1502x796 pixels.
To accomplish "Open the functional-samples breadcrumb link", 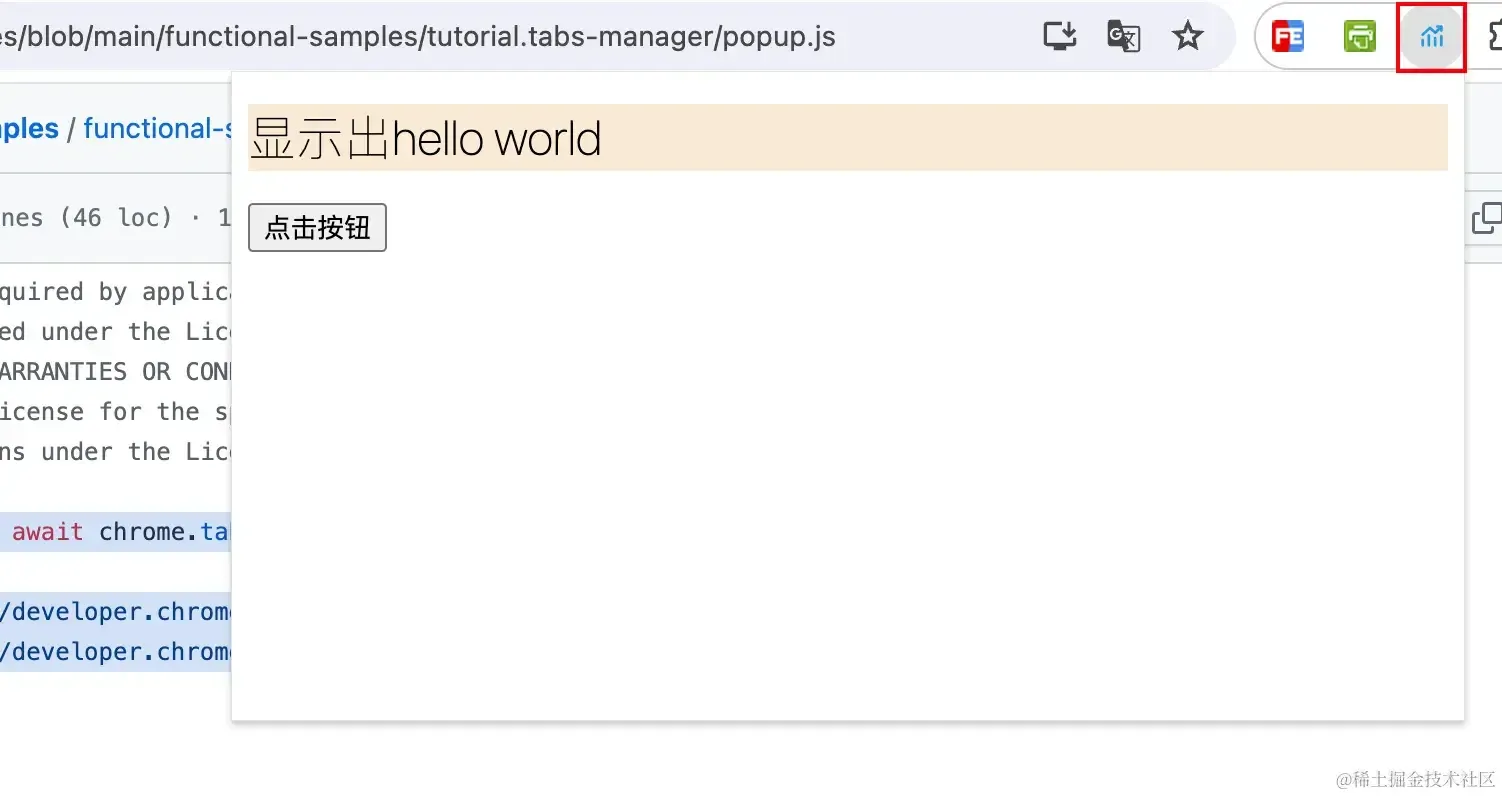I will pos(157,129).
